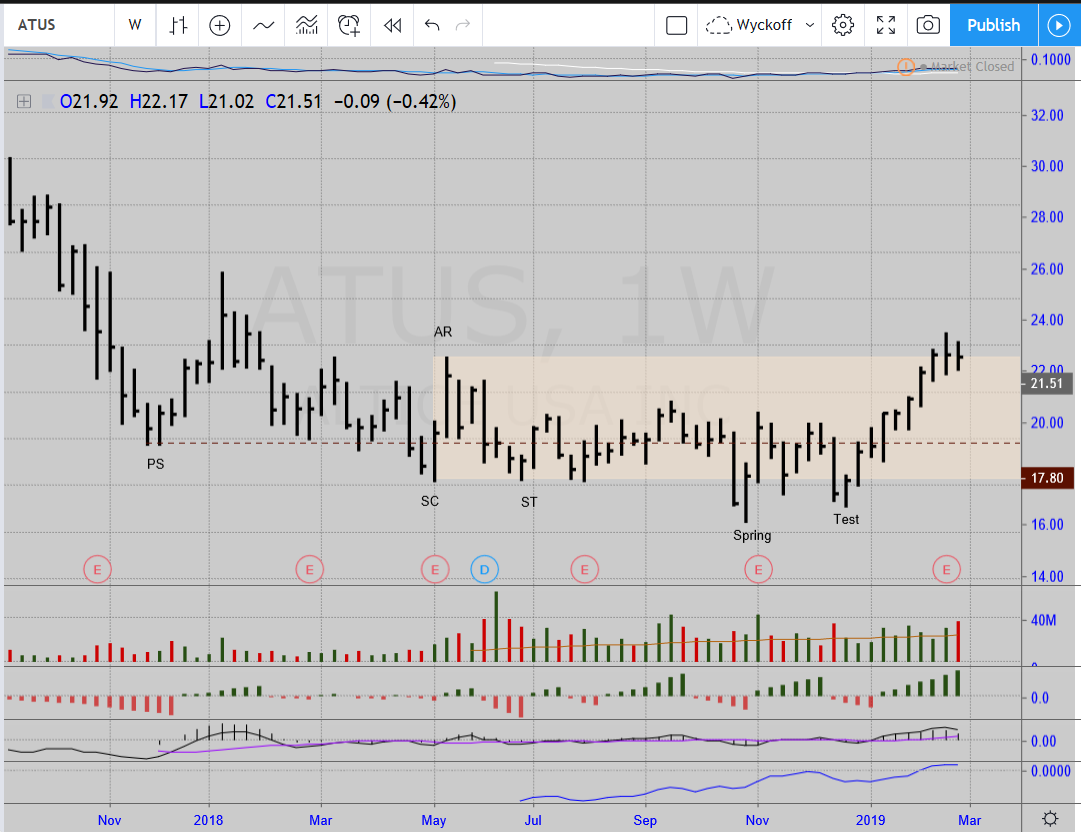1081x832 pixels.
Task: Open the Indicators menu icon
Action: [x=263, y=25]
